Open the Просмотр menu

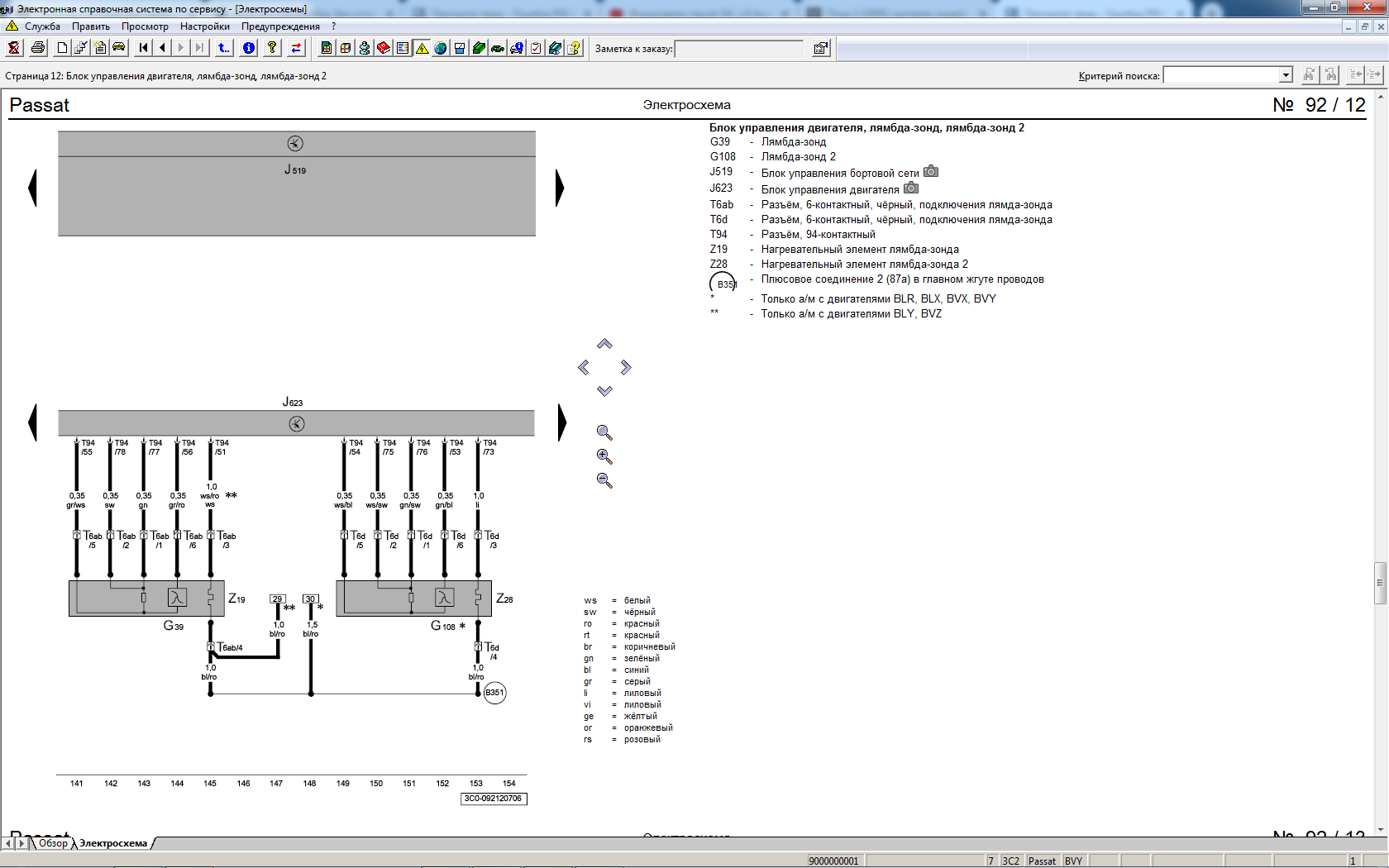[145, 26]
